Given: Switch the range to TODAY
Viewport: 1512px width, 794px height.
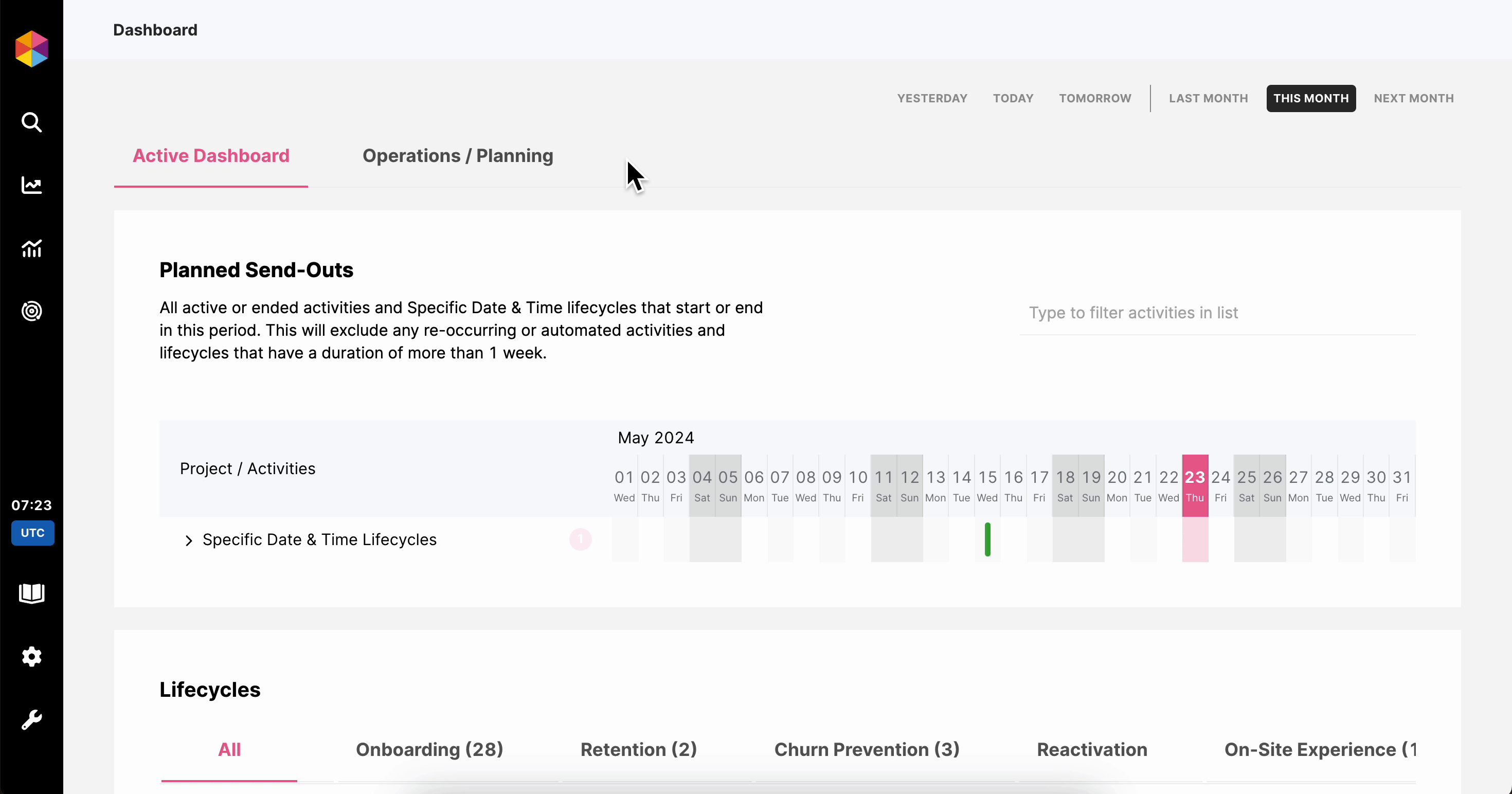Looking at the screenshot, I should 1013,99.
